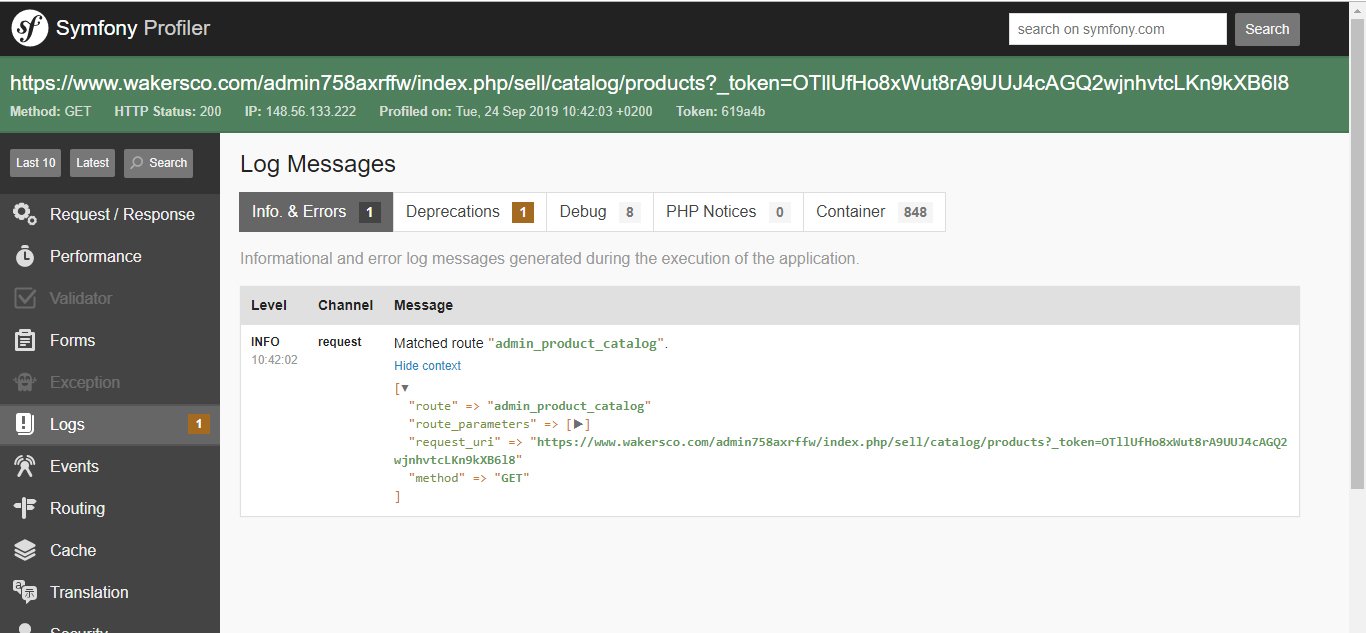Click the Hide context link

[427, 366]
